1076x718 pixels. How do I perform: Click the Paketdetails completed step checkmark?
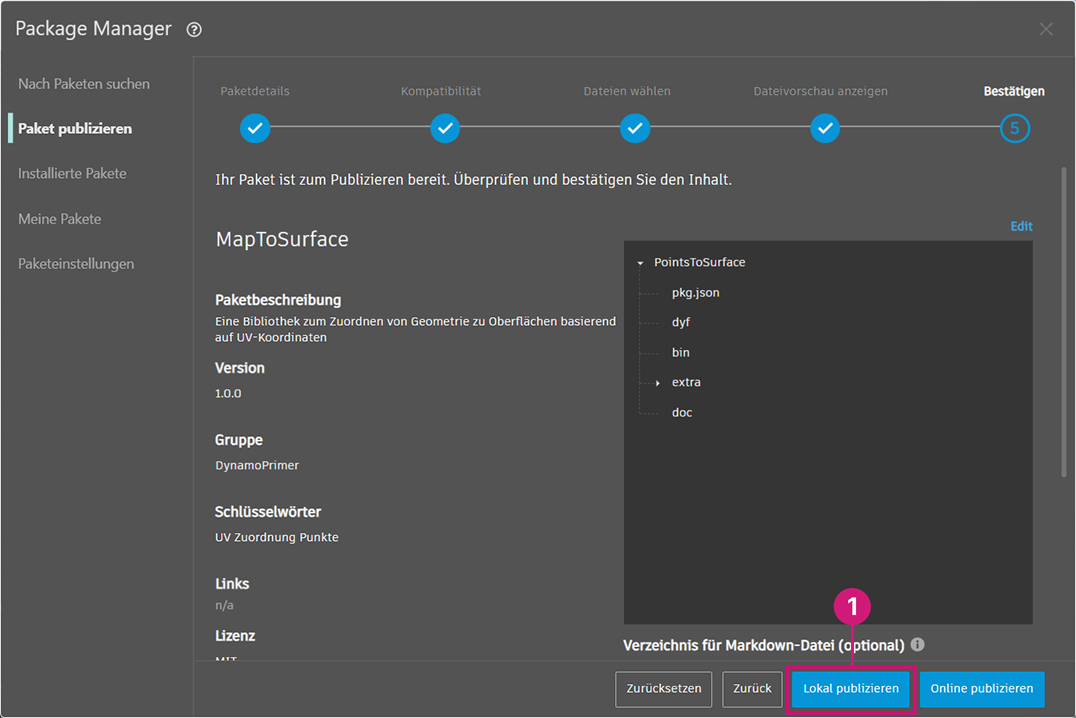255,128
